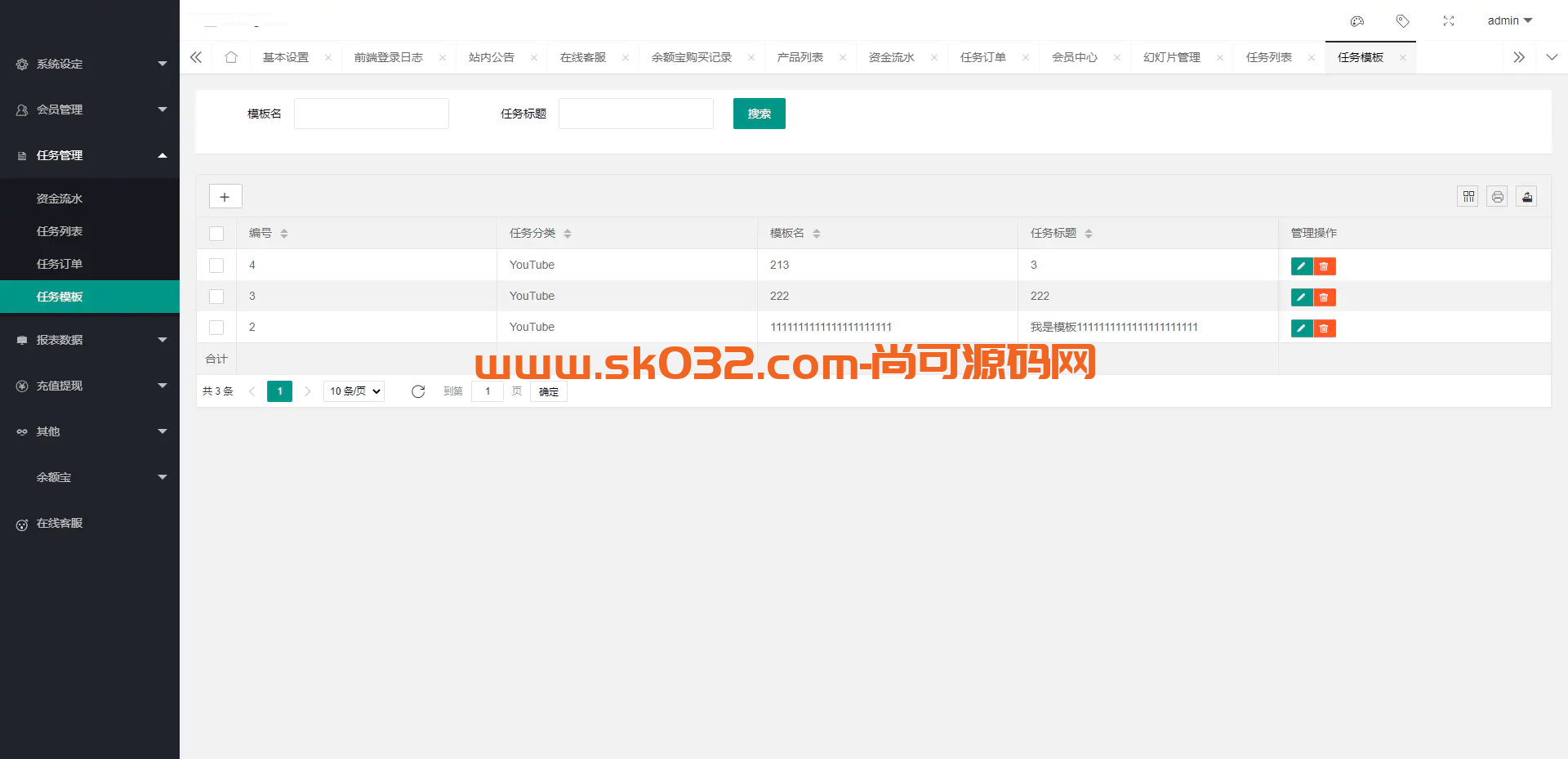Screen dimensions: 1568x759
Task: Click the green 搜索 button
Action: coord(759,114)
